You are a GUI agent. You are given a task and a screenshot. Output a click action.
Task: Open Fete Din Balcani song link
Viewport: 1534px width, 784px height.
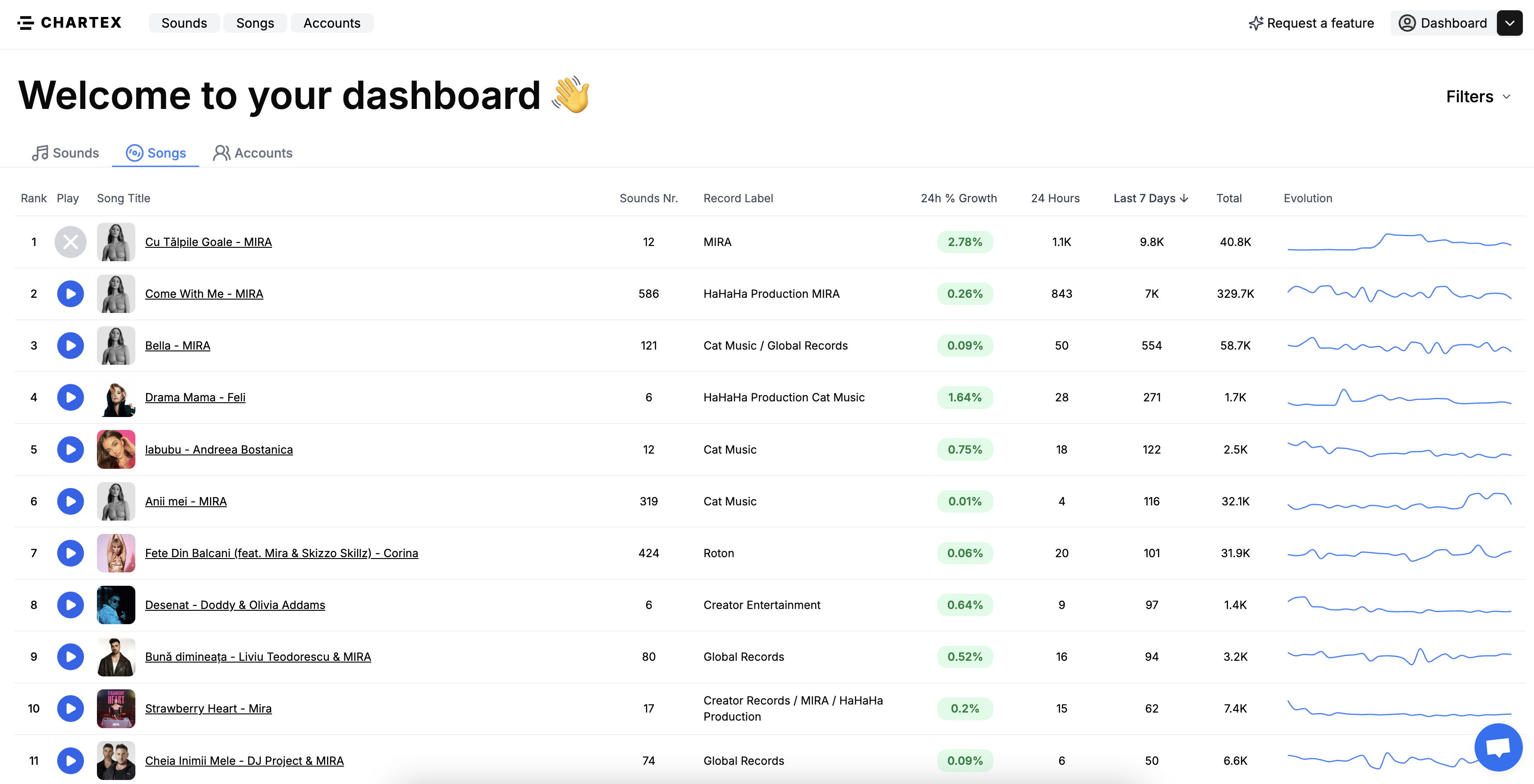(281, 553)
